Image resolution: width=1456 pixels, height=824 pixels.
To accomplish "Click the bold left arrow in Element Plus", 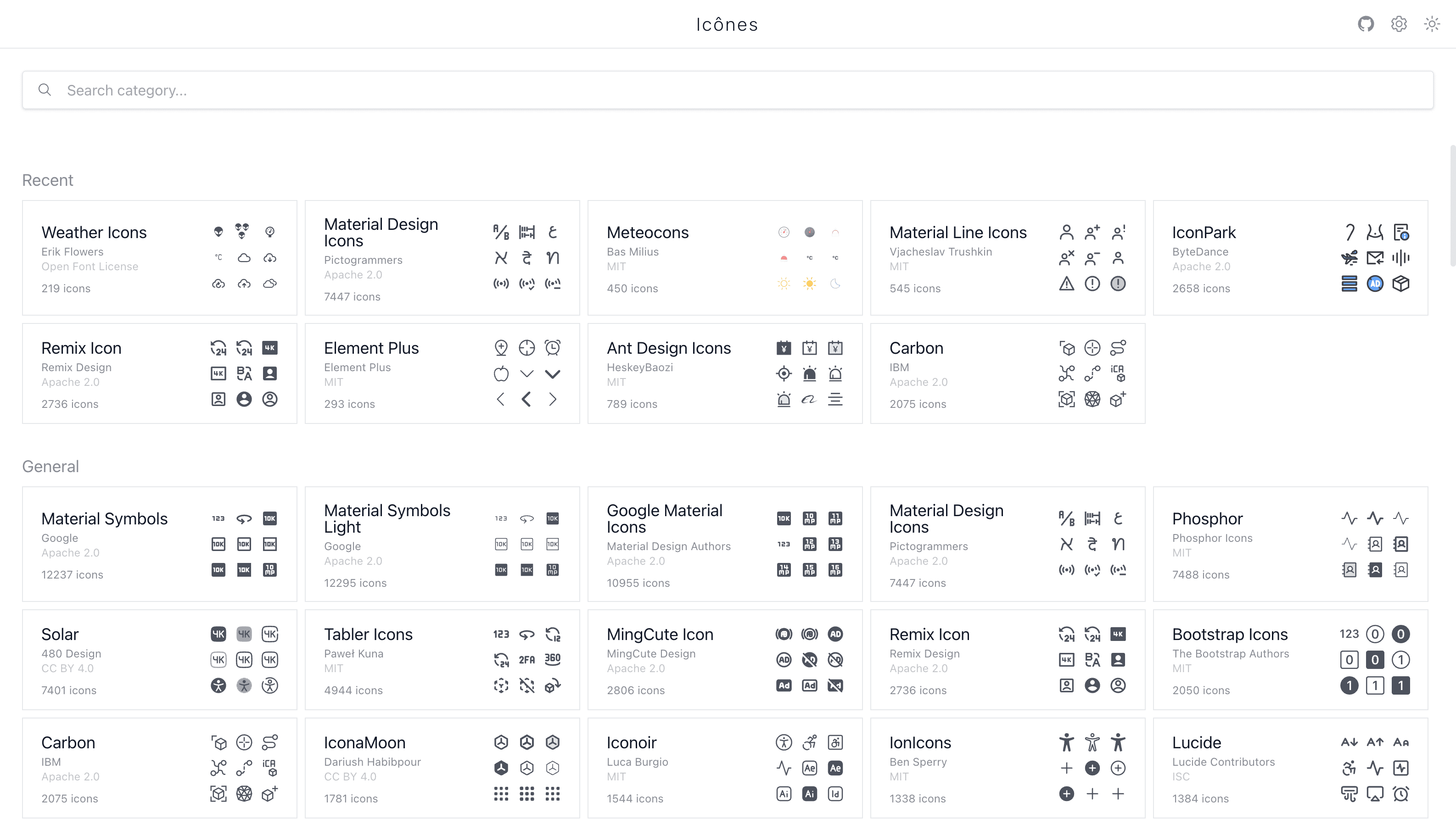I will [x=527, y=400].
